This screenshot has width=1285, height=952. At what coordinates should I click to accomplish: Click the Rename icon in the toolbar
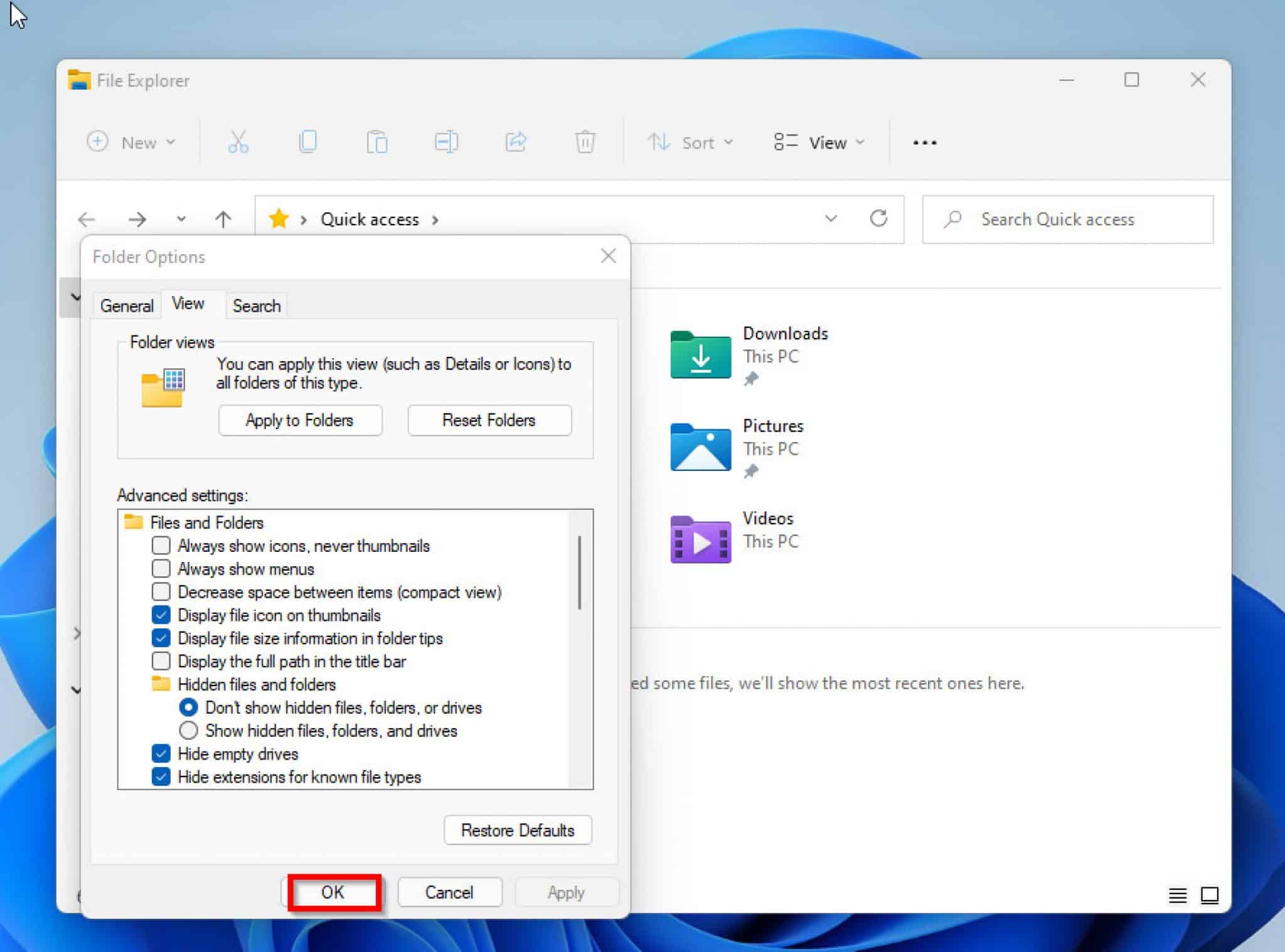coord(447,142)
